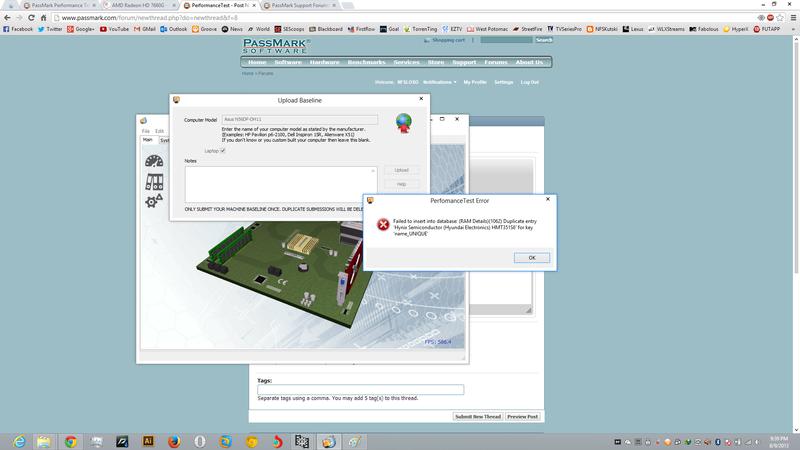
Task: Open Firefox from the taskbar
Action: point(174,441)
